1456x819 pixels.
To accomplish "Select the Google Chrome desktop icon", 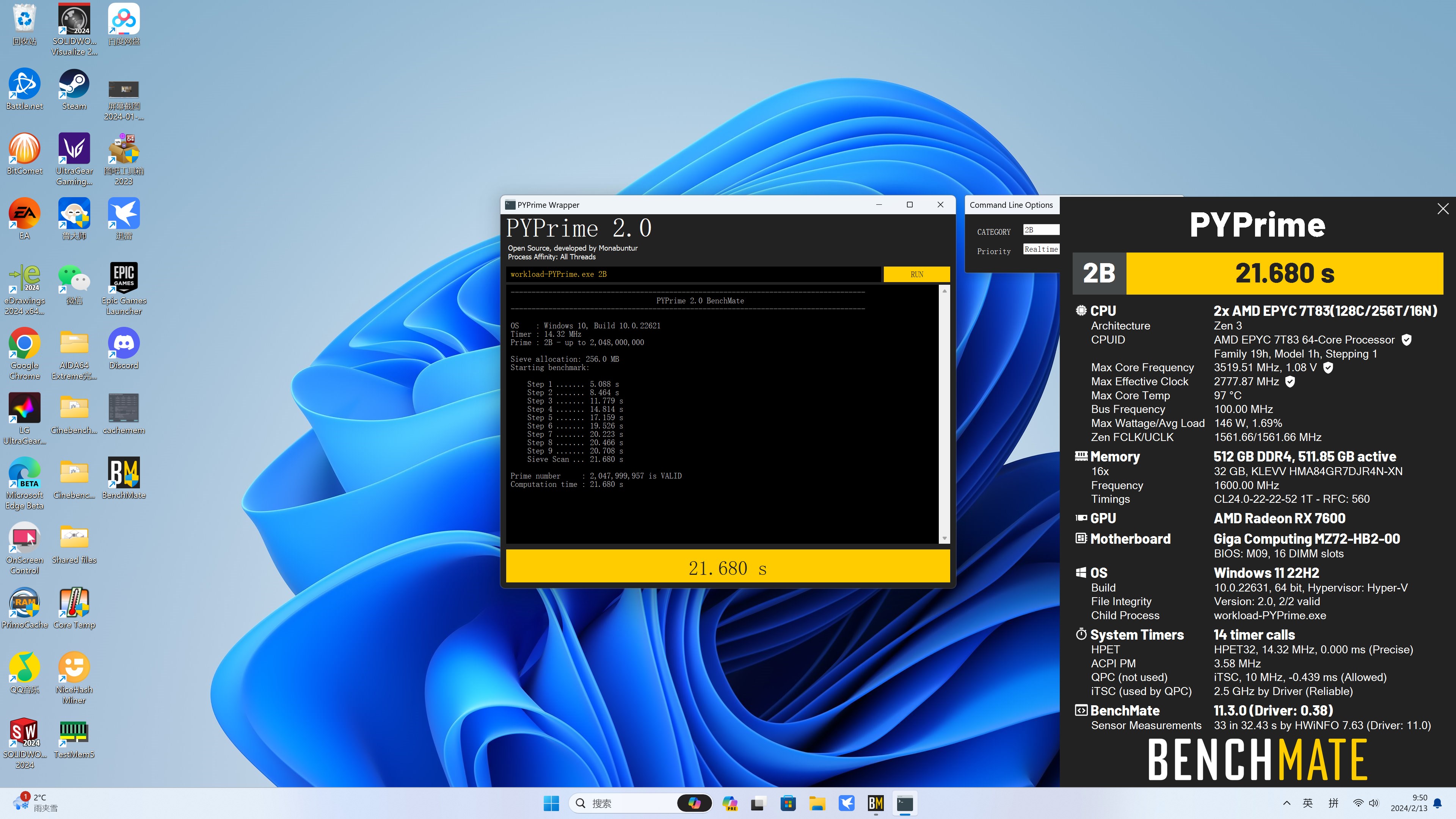I will (x=24, y=354).
